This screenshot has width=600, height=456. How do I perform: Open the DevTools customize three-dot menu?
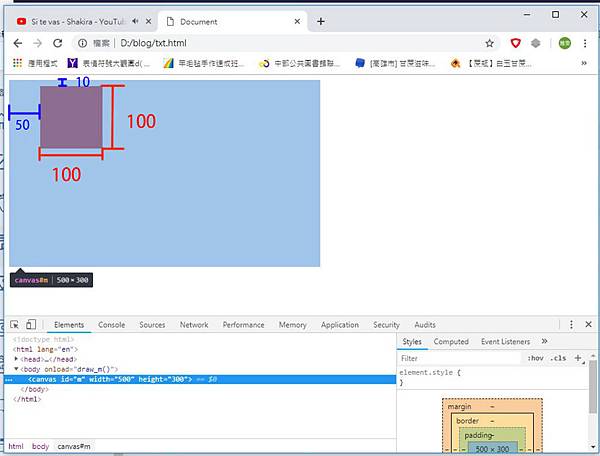coord(571,325)
